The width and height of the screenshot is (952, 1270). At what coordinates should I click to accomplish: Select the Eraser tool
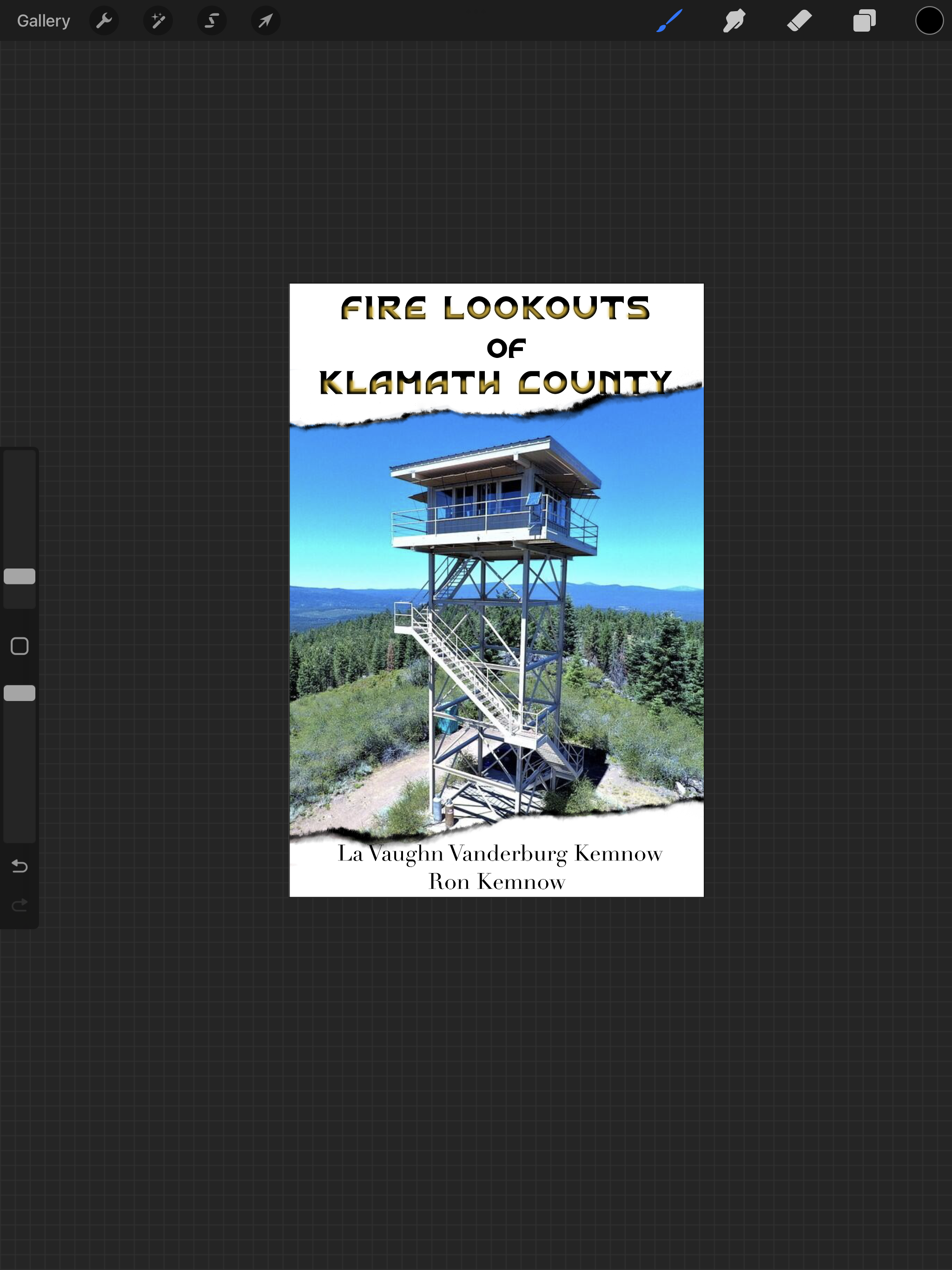pos(799,21)
